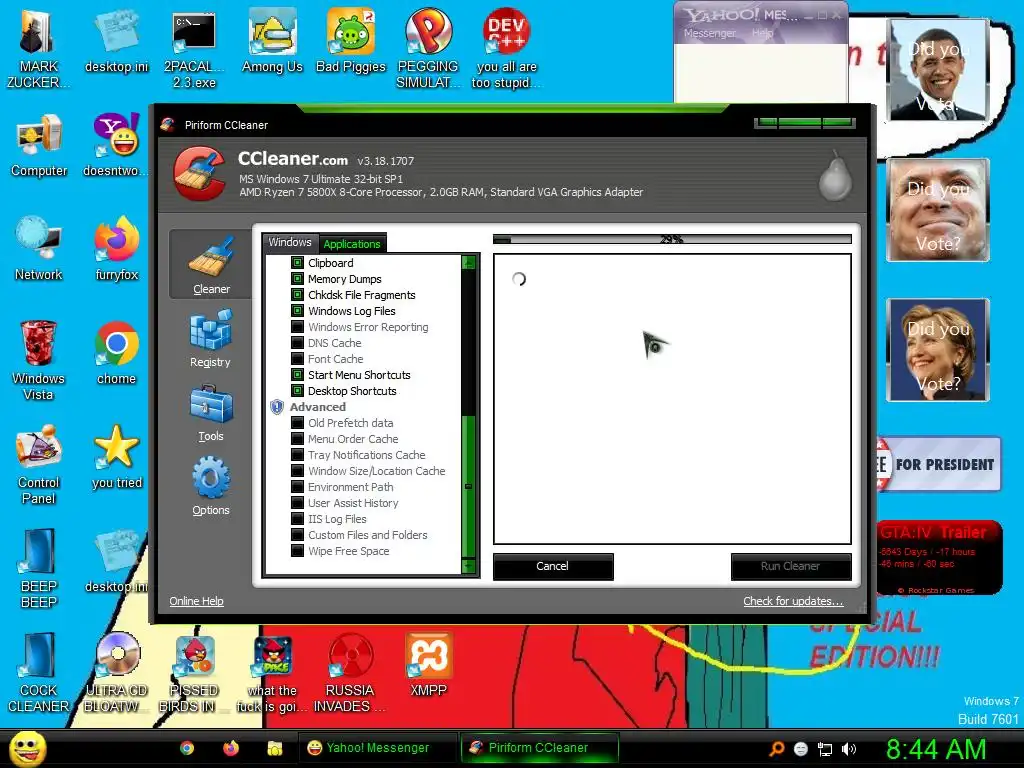The height and width of the screenshot is (768, 1024).
Task: Click the CCleaner logo in the header
Action: coord(200,174)
